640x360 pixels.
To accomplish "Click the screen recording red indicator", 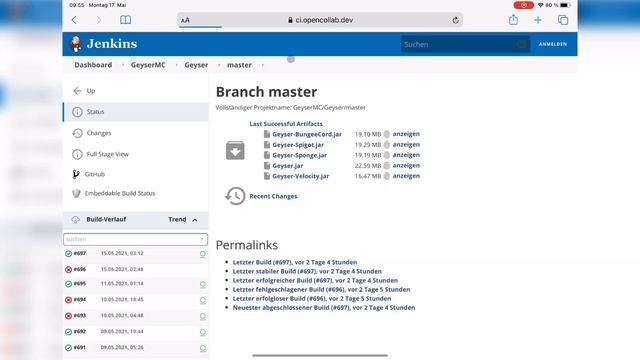I will pyautogui.click(x=524, y=5).
